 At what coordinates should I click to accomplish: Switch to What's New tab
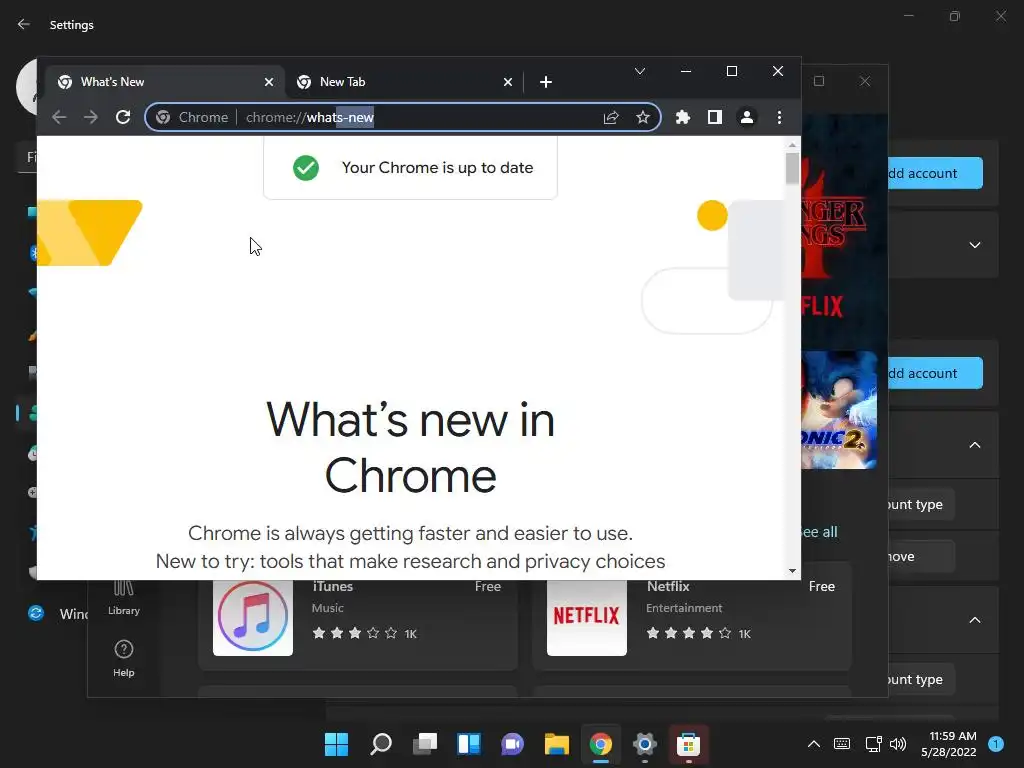[x=163, y=82]
